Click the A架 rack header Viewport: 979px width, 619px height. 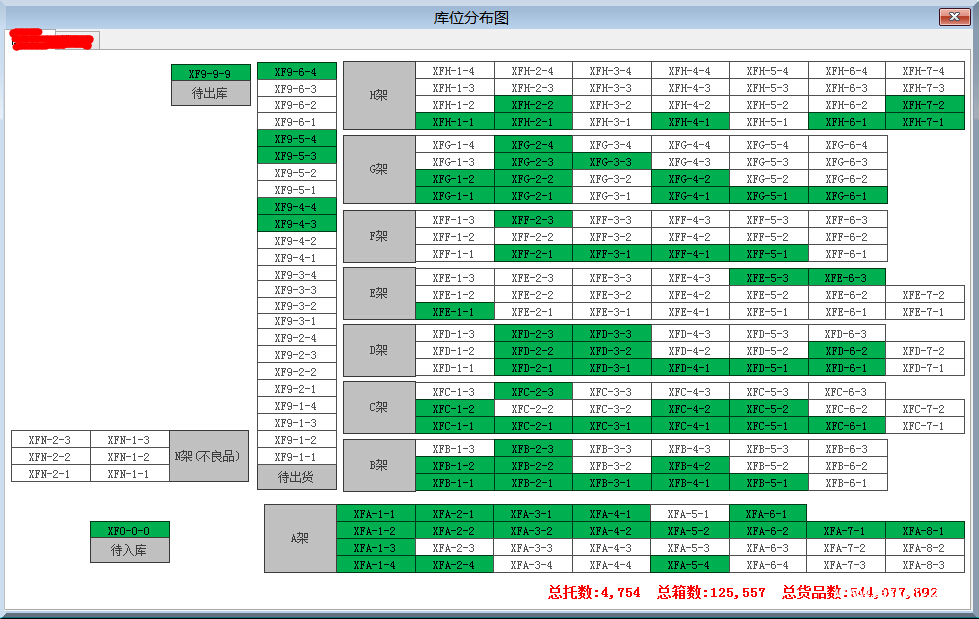point(300,538)
